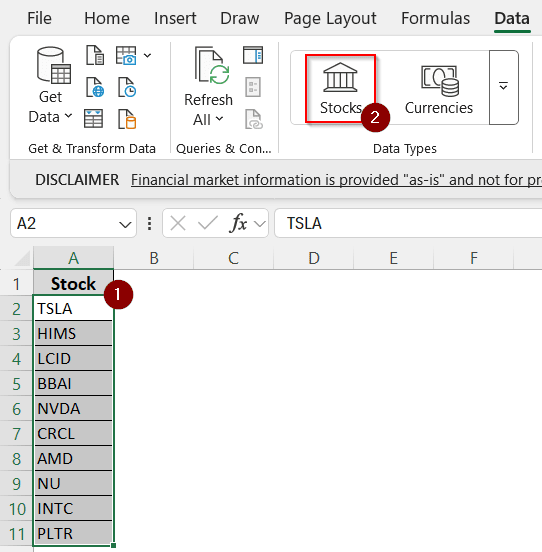Select row 2 header

point(16,309)
